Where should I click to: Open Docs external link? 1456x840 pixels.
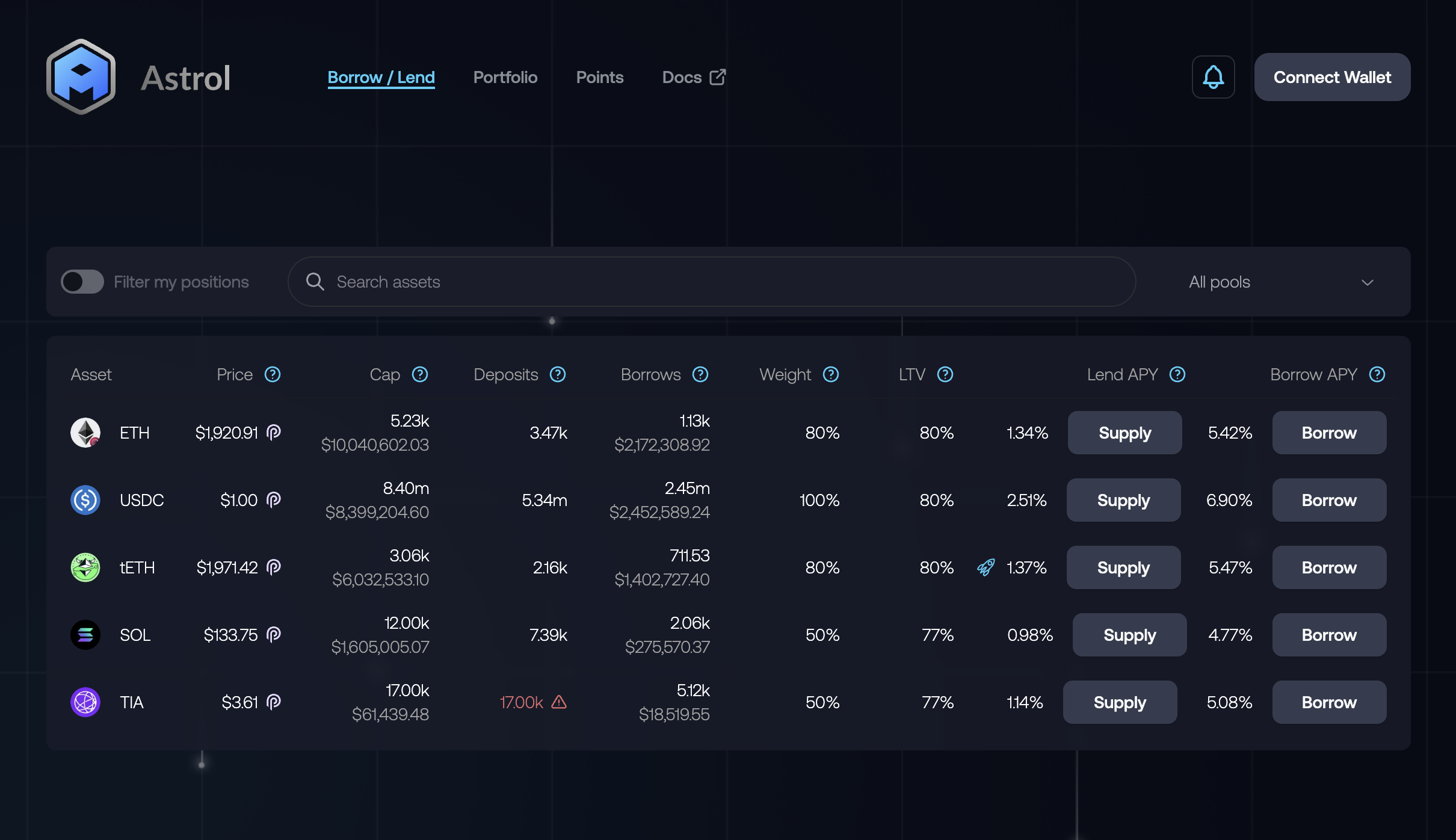click(693, 77)
